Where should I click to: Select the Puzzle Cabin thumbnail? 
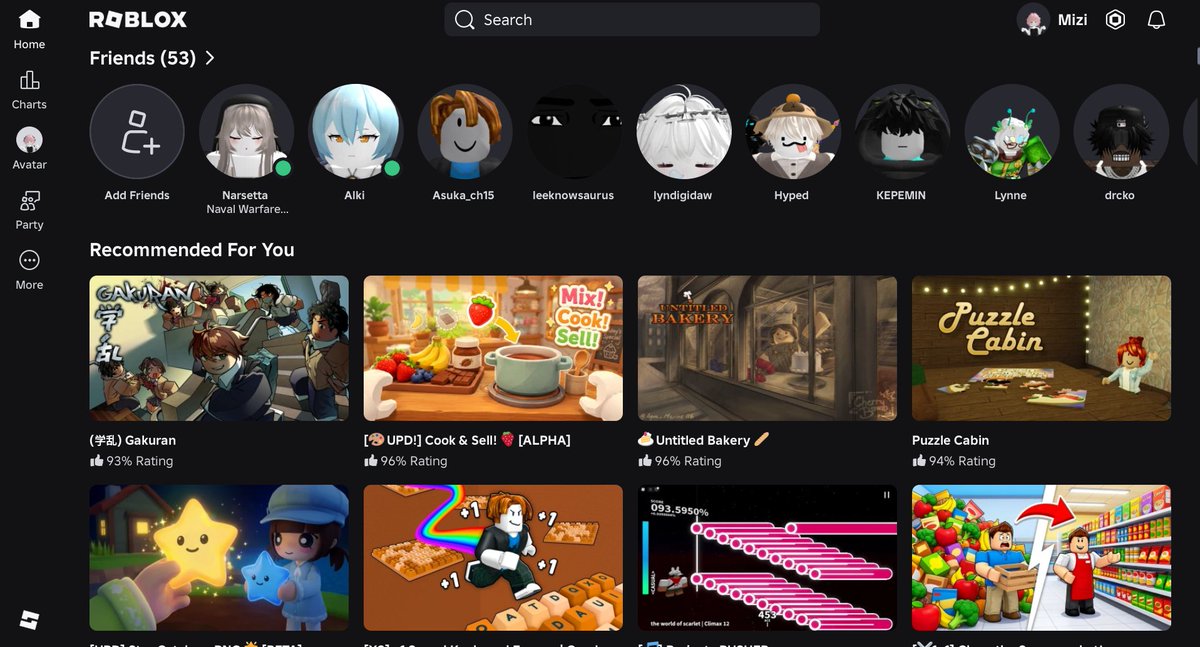click(x=1041, y=348)
